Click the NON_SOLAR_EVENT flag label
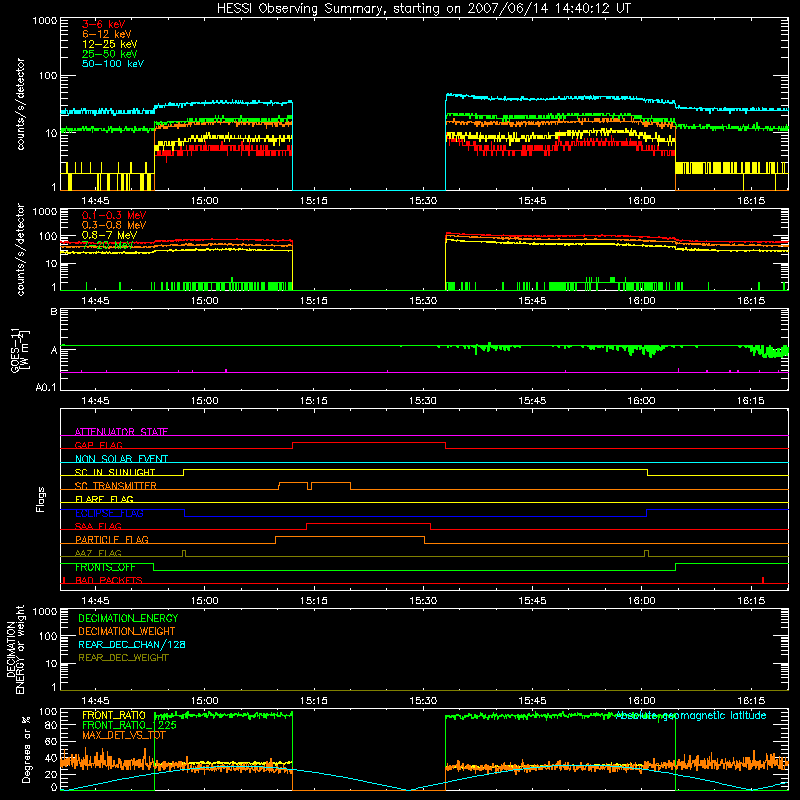800x800 pixels. point(121,459)
